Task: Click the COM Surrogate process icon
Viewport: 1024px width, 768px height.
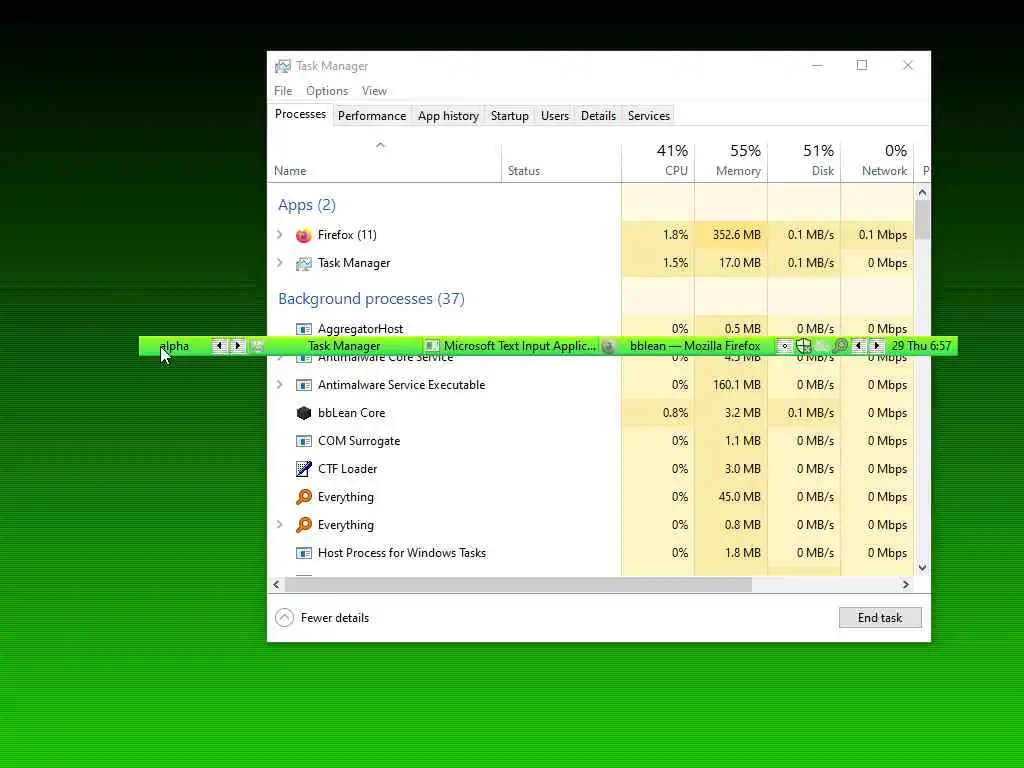Action: click(303, 441)
